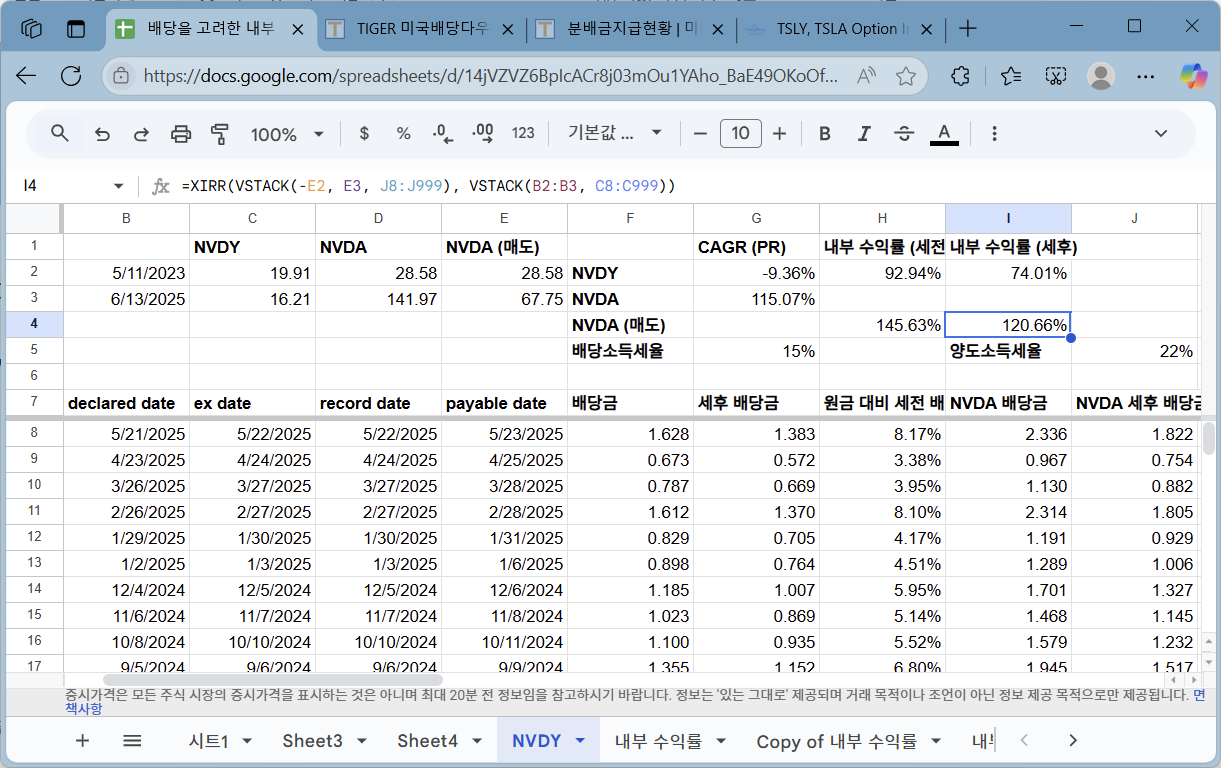Switch to Copy of 내부 수익률 tab
This screenshot has height=768, width=1221.
[x=836, y=741]
